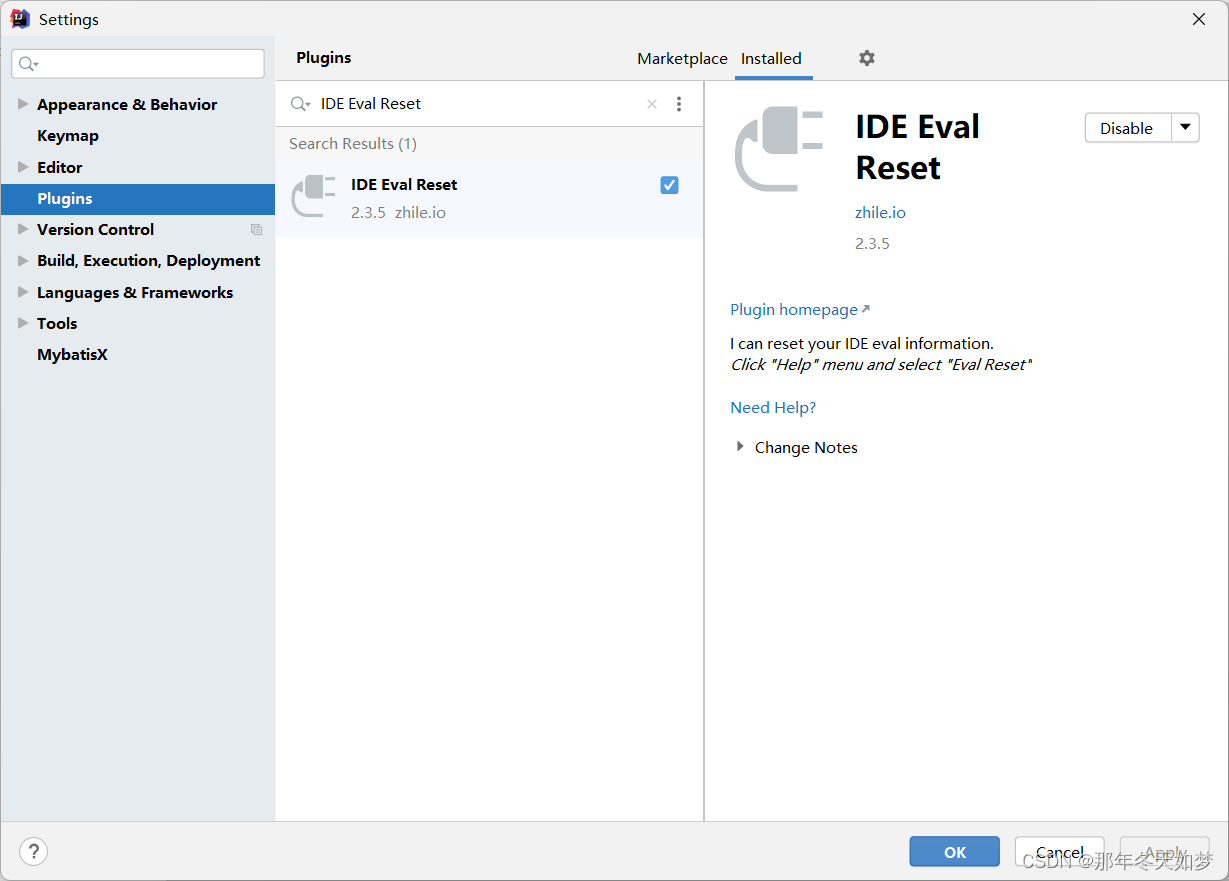Click the zhile.io vendor link
This screenshot has height=881, width=1229.
click(x=880, y=213)
